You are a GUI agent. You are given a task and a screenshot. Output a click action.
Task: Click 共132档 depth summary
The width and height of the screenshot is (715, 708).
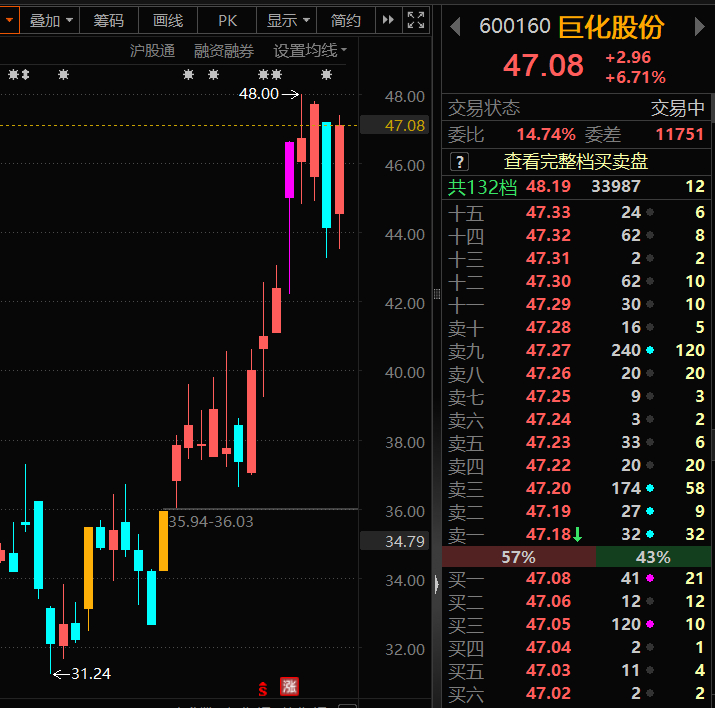click(x=482, y=187)
